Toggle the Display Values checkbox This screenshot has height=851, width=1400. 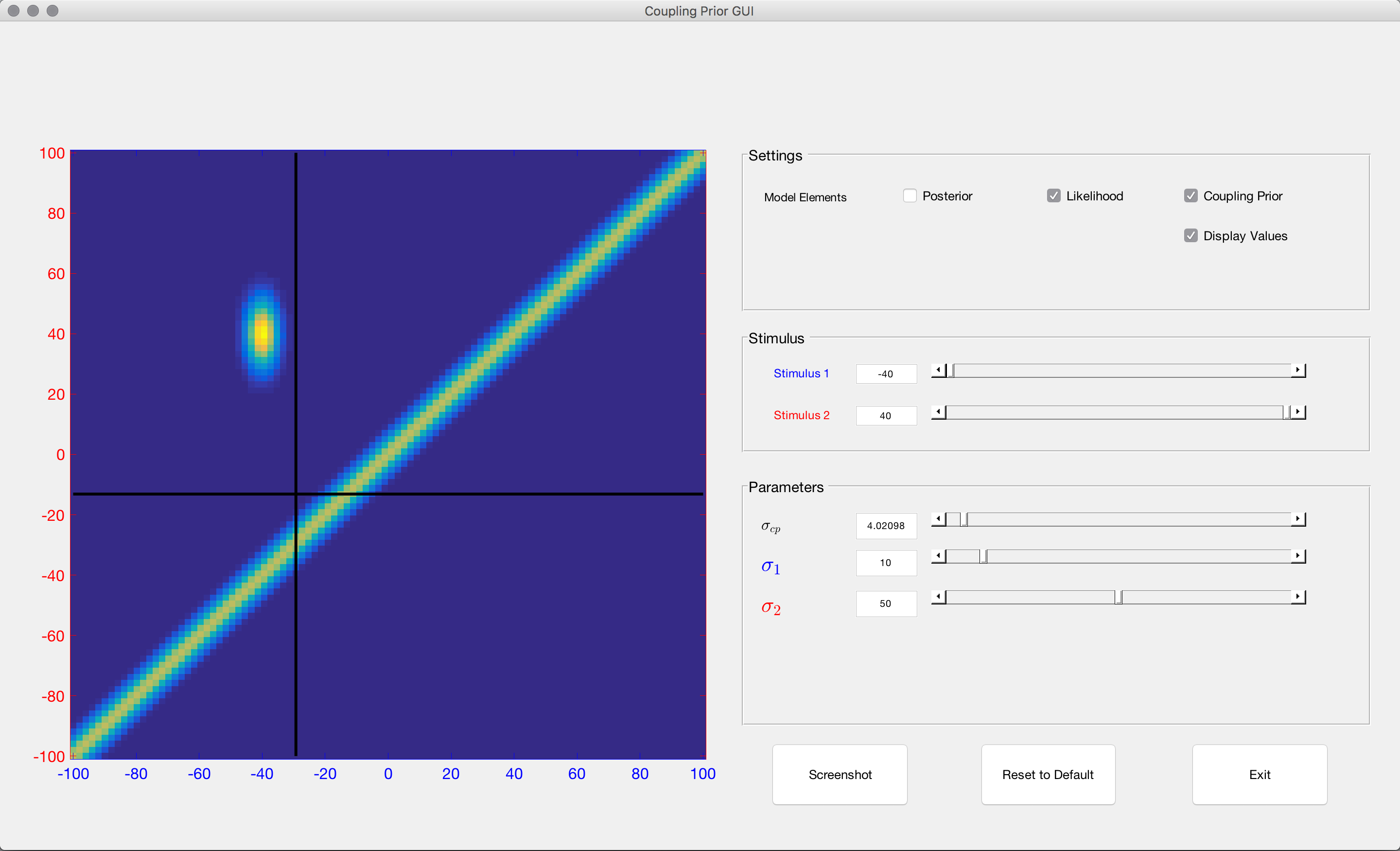1190,235
